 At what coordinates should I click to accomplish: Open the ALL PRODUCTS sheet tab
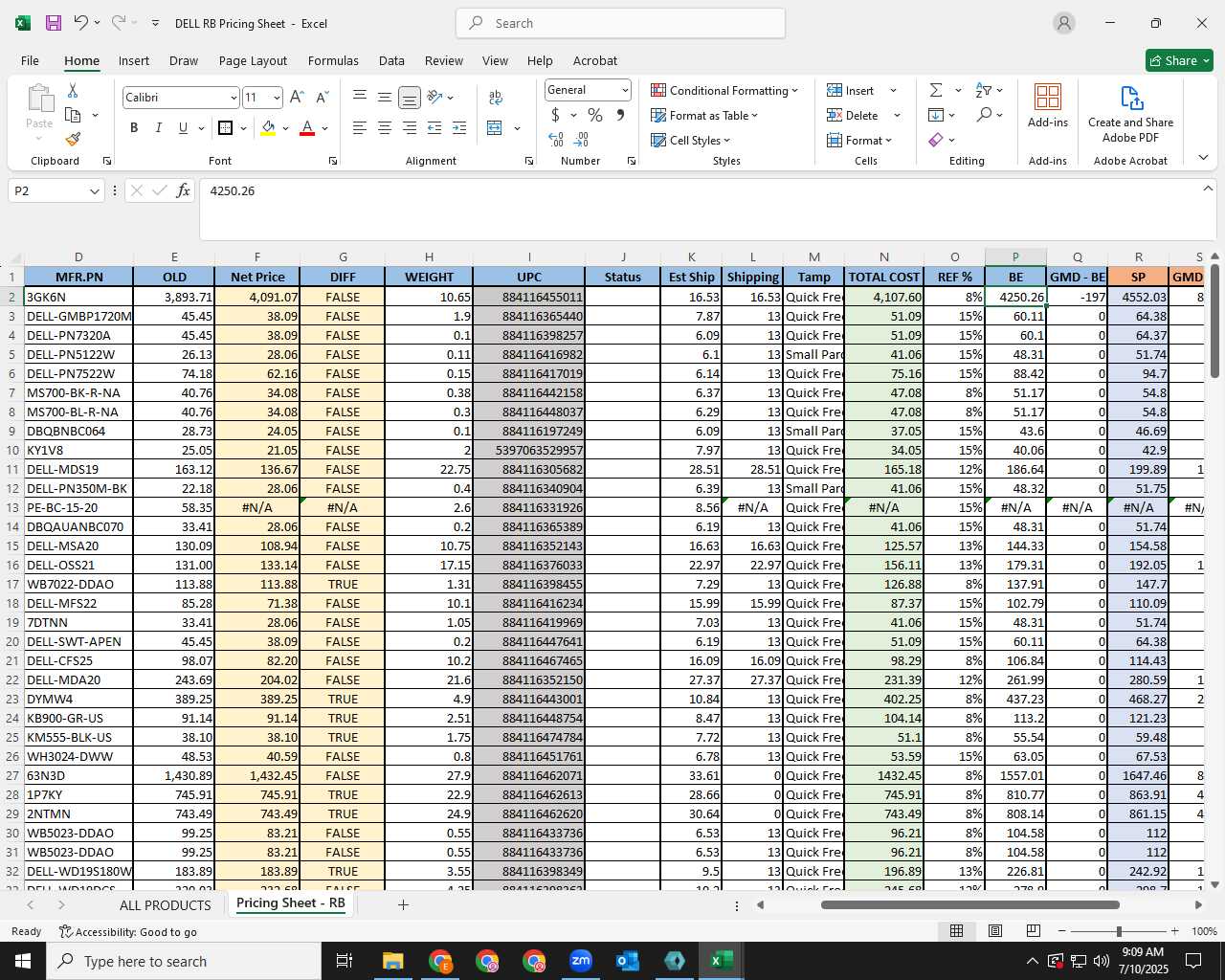click(165, 904)
